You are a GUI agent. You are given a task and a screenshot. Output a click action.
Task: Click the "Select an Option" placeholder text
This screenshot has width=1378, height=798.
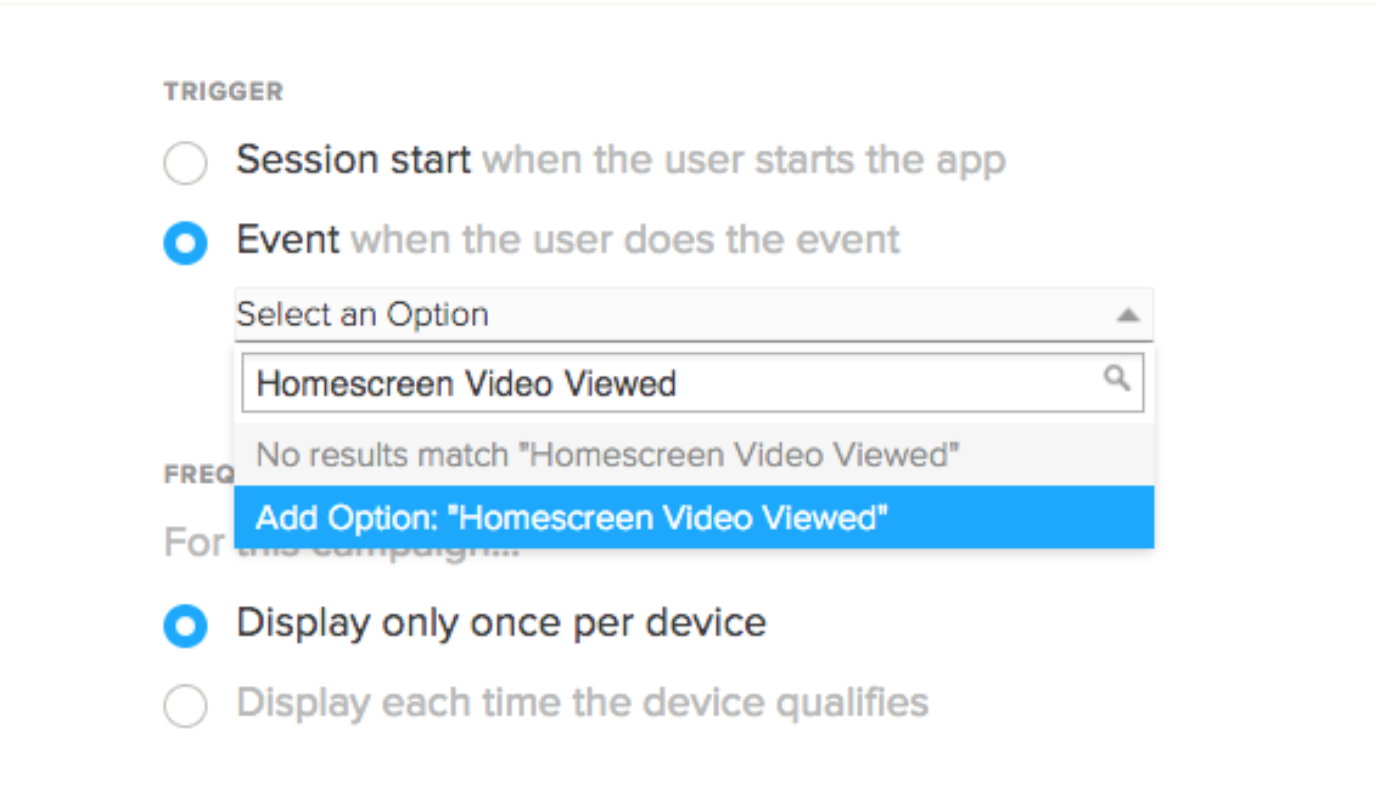362,315
